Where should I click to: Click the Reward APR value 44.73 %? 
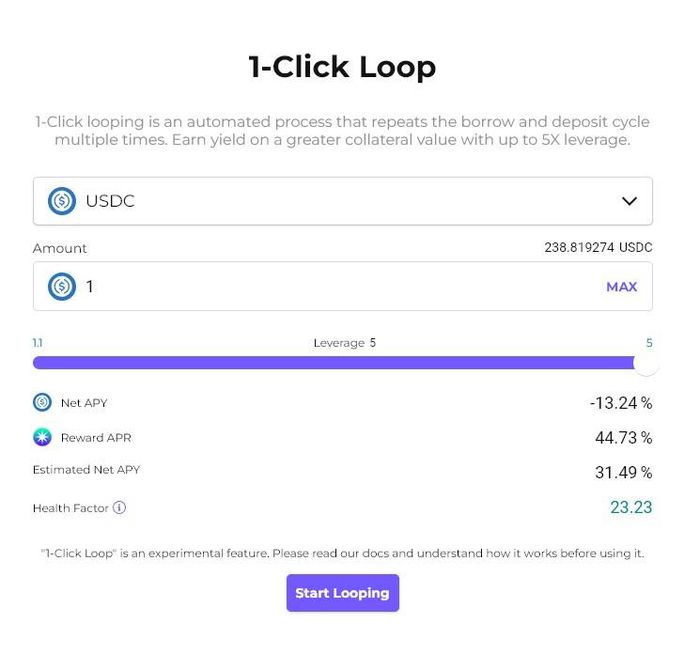pos(623,438)
